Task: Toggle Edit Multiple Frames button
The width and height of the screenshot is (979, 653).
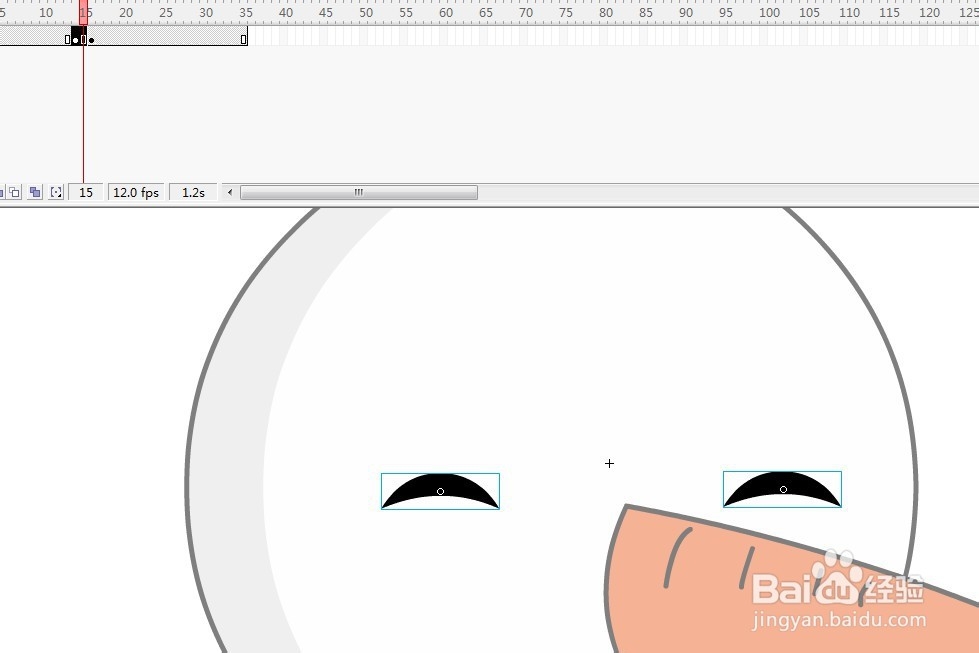Action: [x=35, y=192]
